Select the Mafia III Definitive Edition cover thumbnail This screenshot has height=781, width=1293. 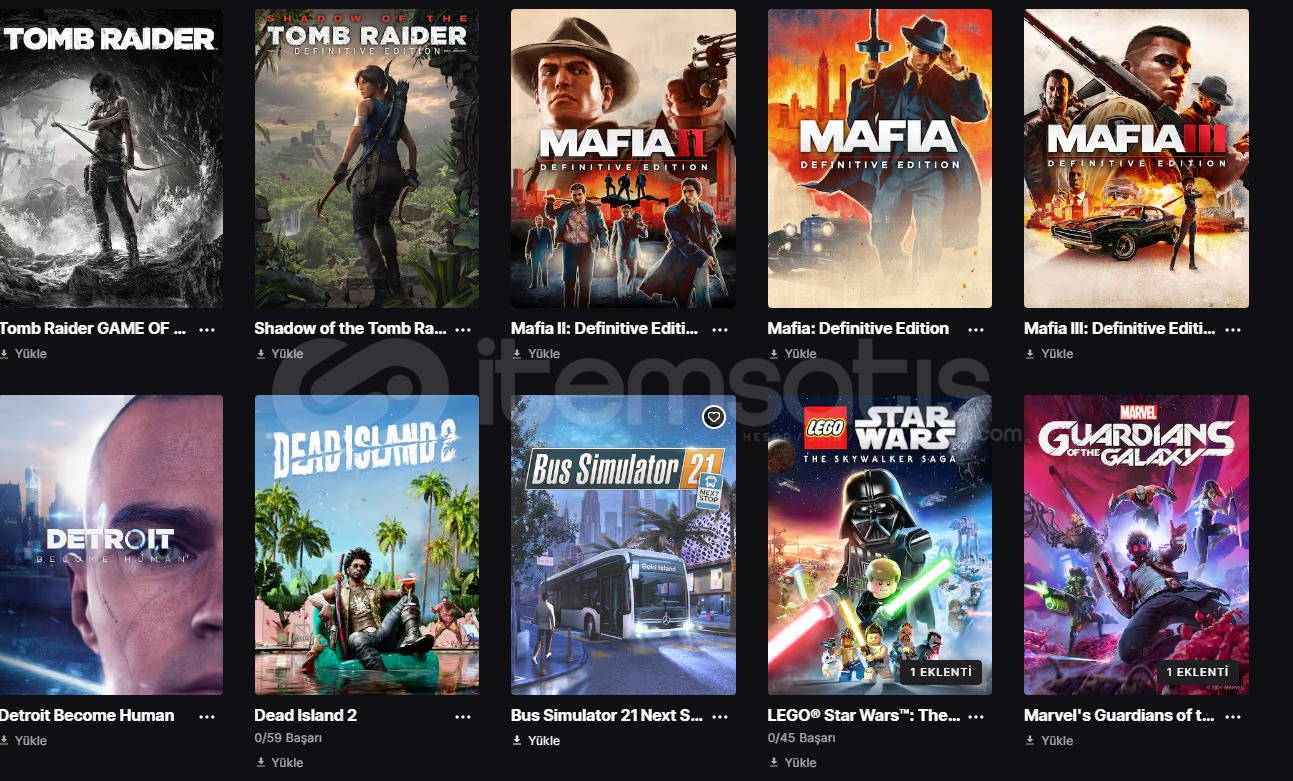pyautogui.click(x=1136, y=158)
